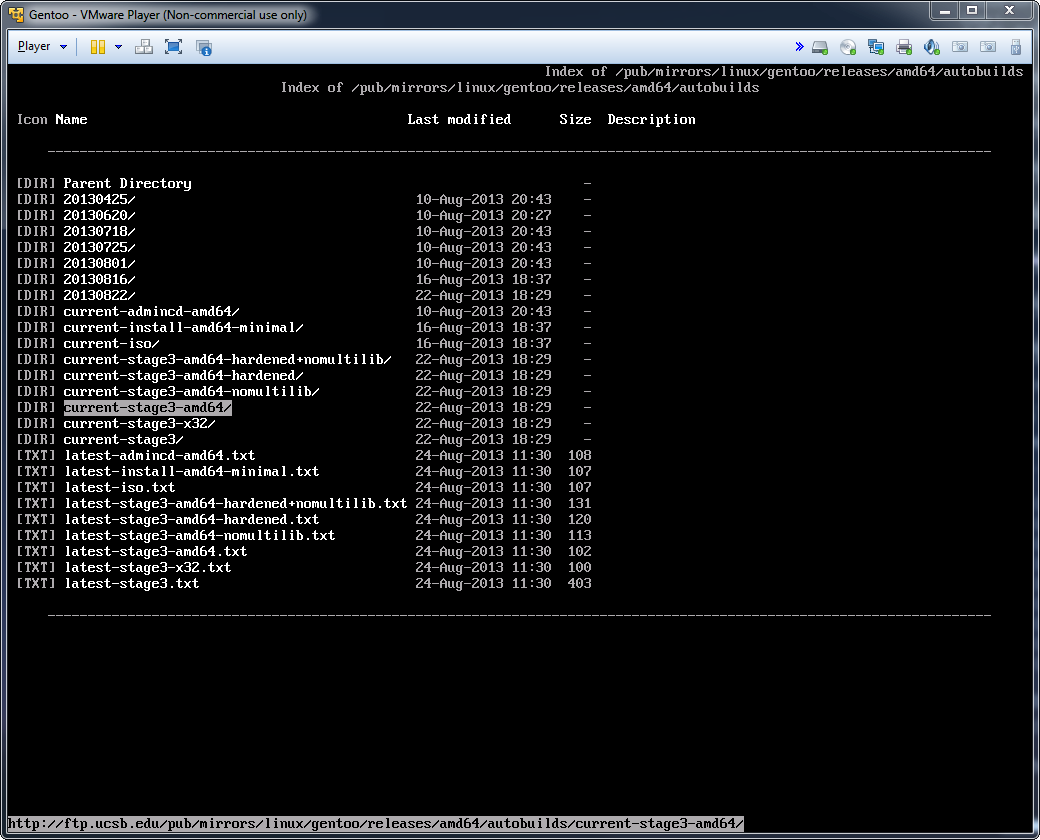Open the current-admincd-amd64/ directory

[x=151, y=311]
